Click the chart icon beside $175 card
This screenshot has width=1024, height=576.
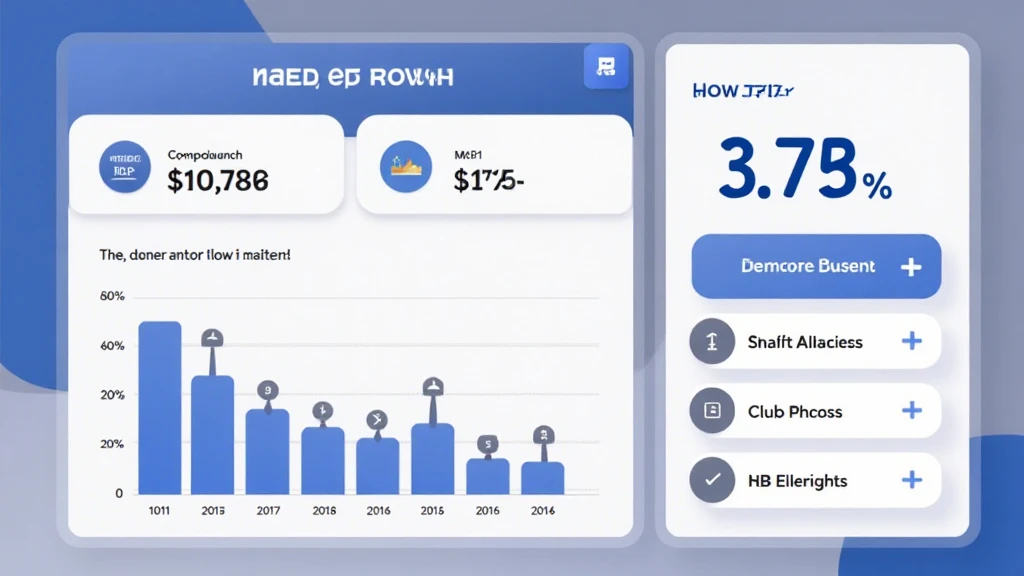click(406, 167)
